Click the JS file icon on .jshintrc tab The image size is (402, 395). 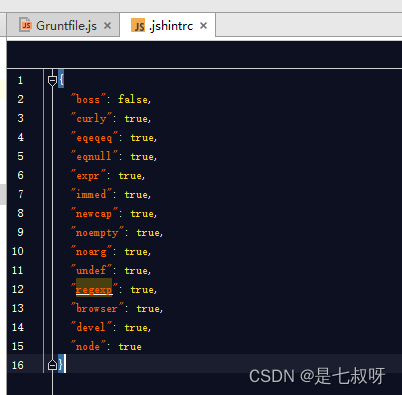[x=138, y=25]
